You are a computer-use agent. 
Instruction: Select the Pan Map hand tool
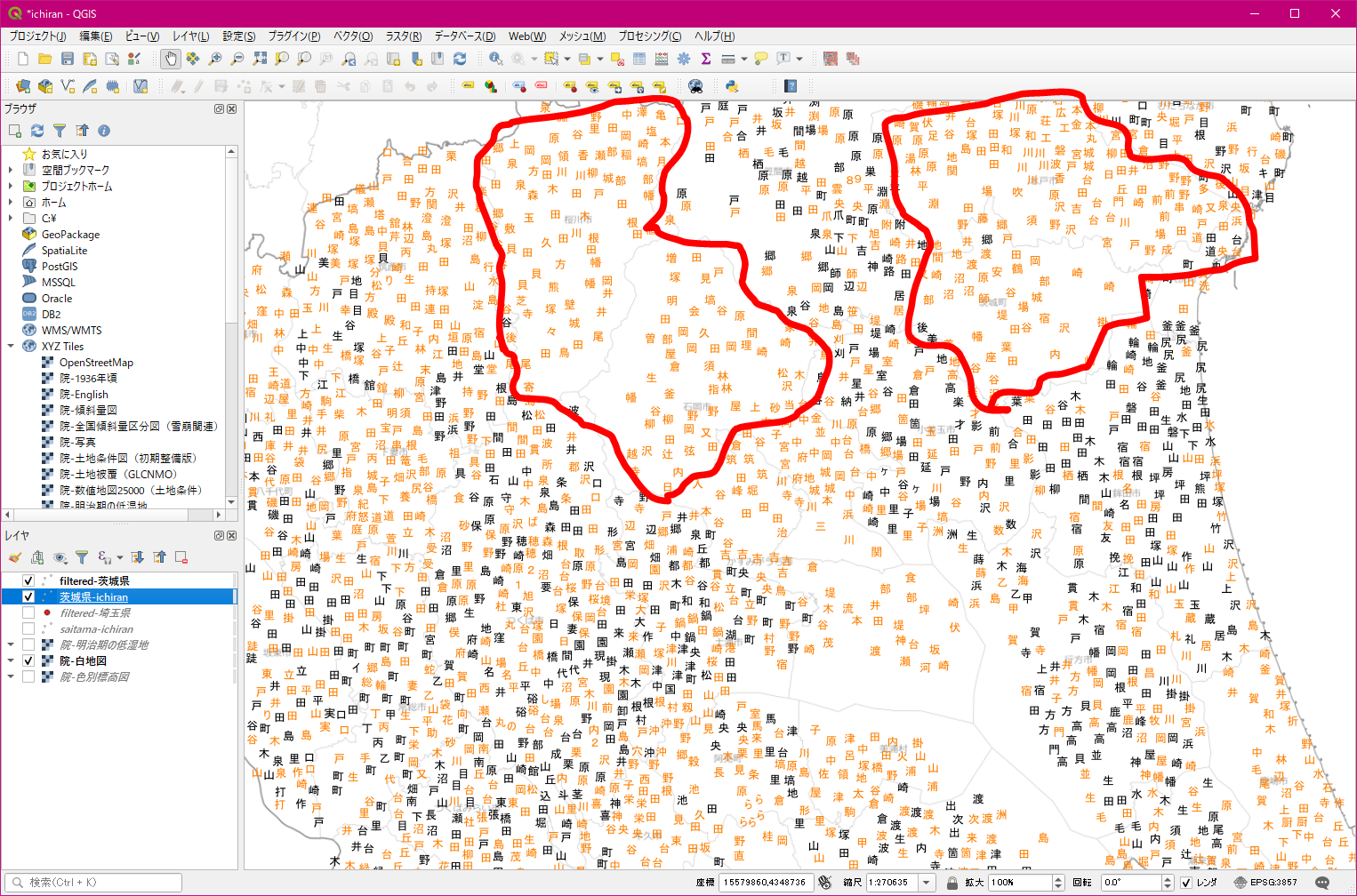170,59
